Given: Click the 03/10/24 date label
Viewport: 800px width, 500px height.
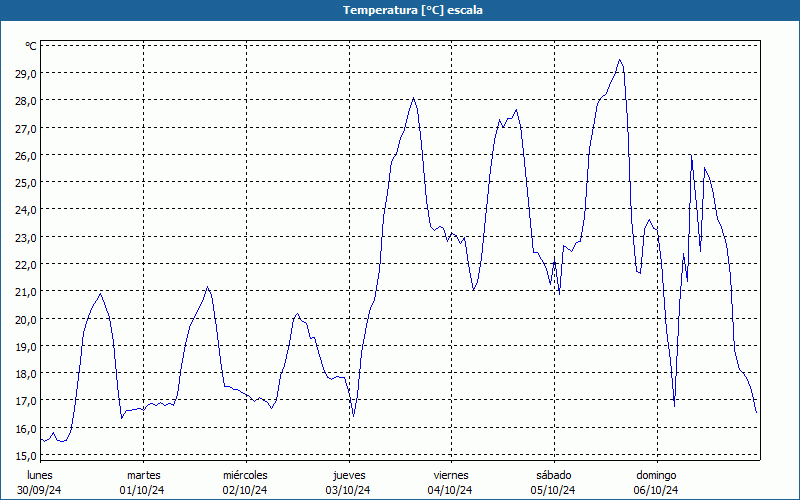Looking at the screenshot, I should coord(348,490).
